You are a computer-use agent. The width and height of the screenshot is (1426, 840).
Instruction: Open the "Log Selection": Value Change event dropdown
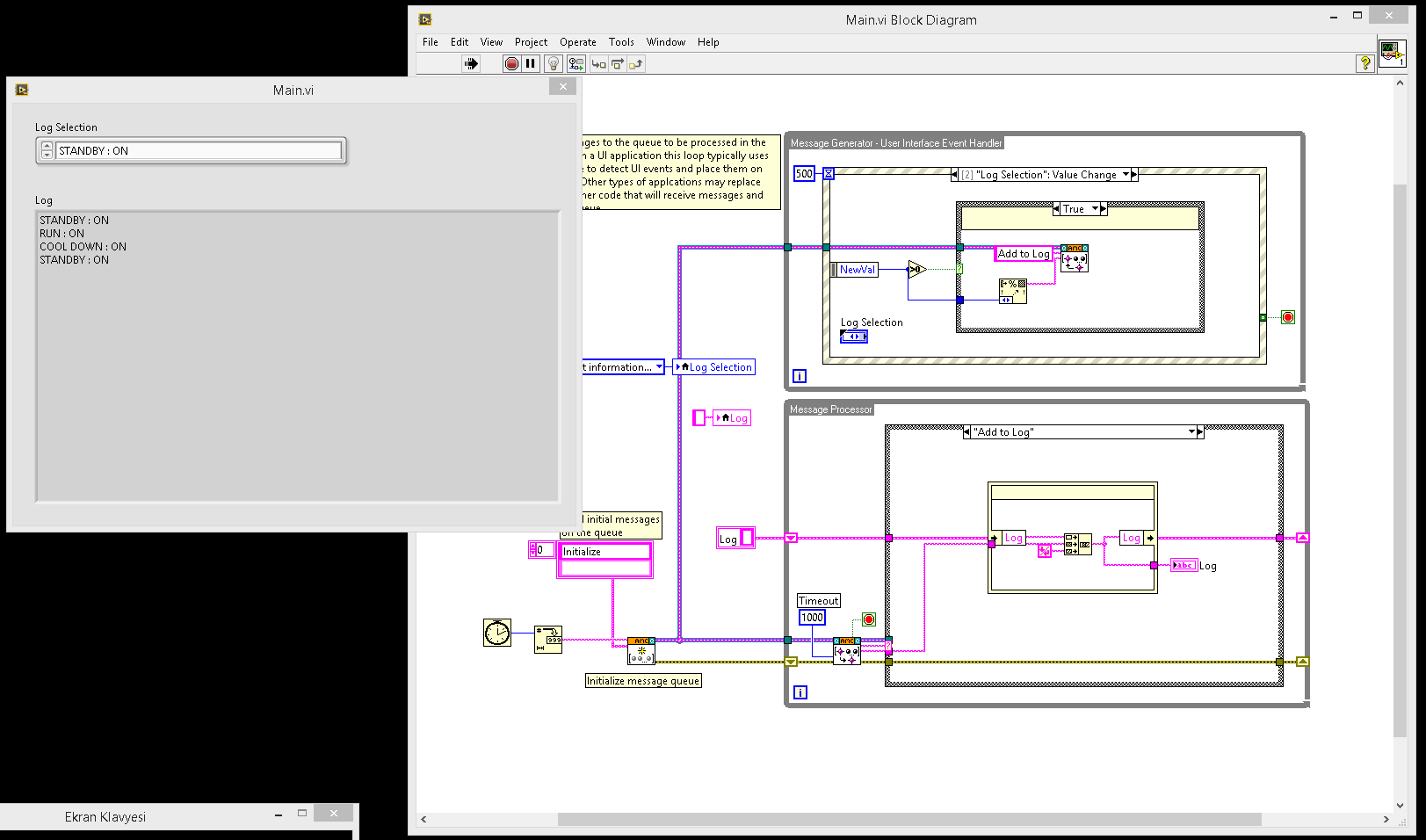pyautogui.click(x=1126, y=174)
